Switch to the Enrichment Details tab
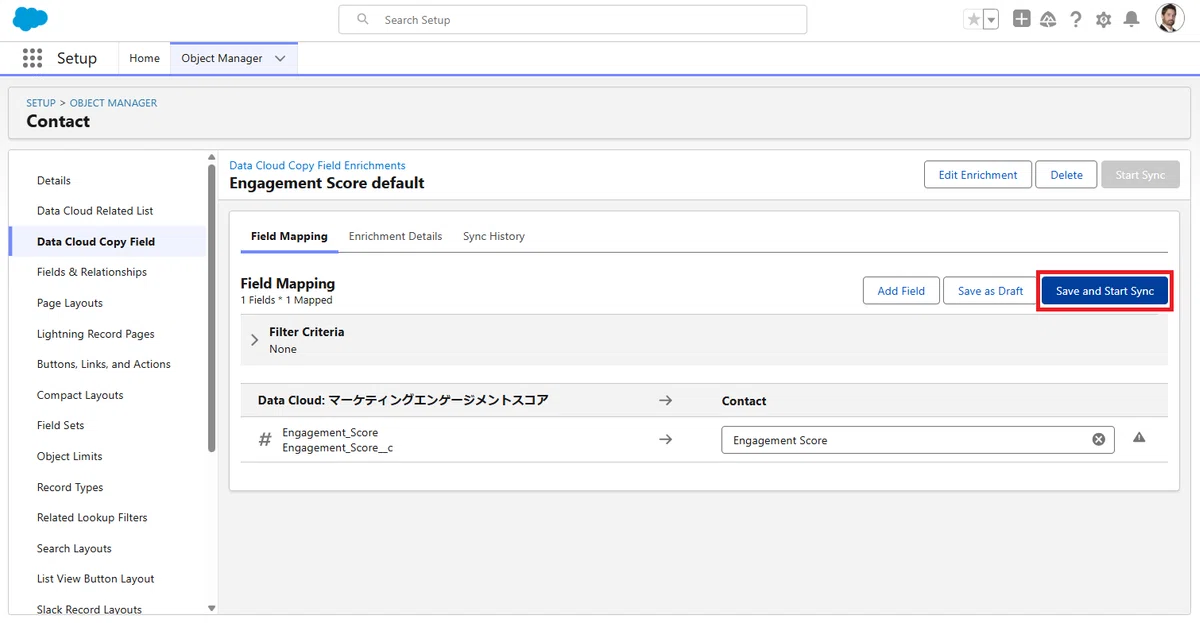 pos(395,236)
